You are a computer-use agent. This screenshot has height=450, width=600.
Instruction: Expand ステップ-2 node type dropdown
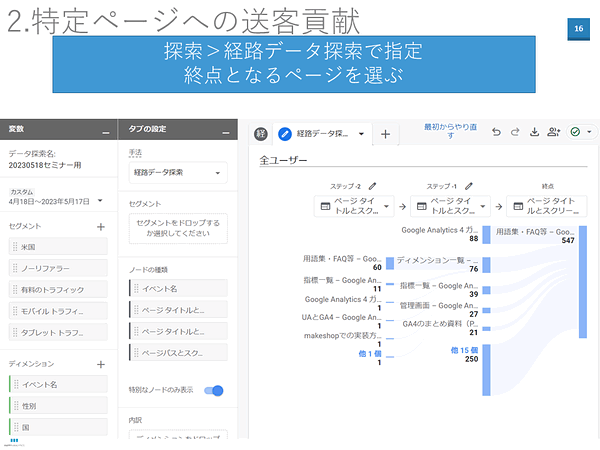click(x=386, y=206)
